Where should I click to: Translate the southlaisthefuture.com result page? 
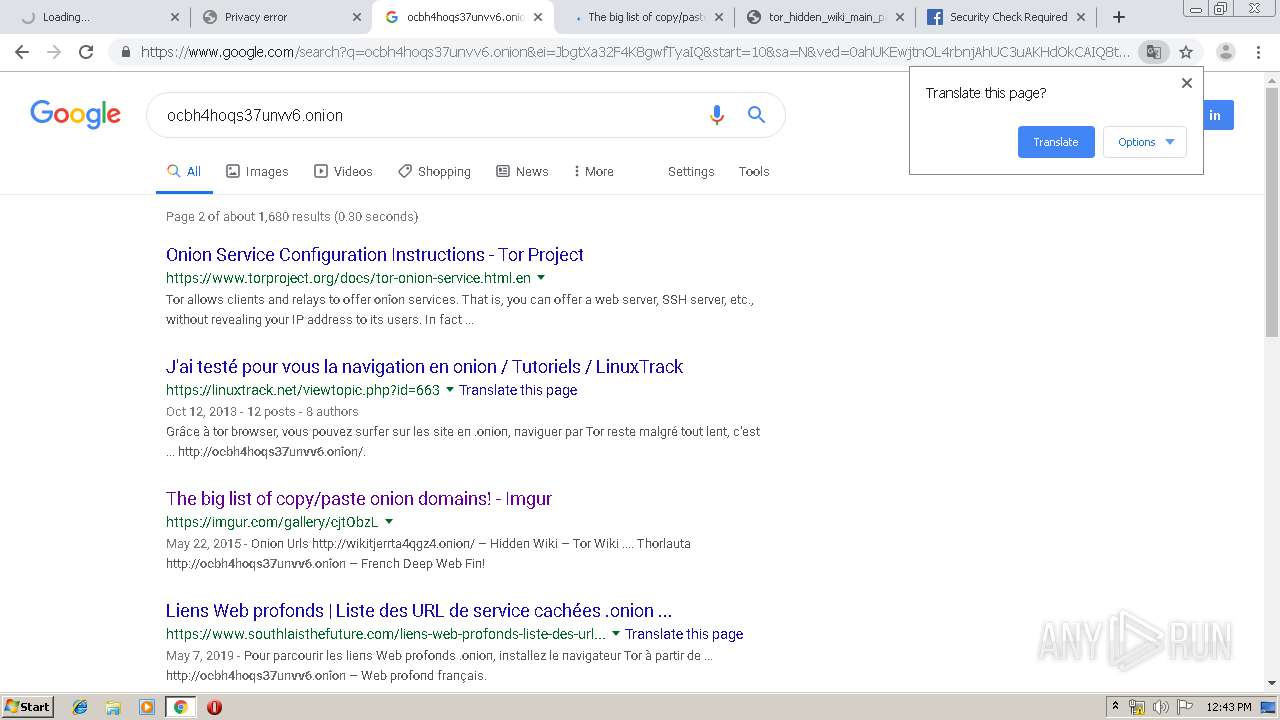pyautogui.click(x=684, y=634)
